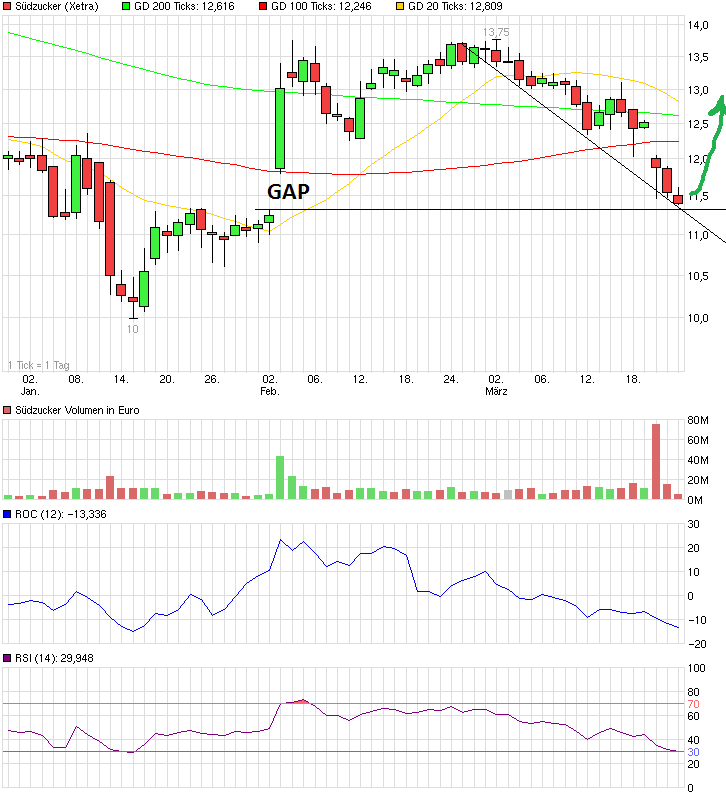Image resolution: width=726 pixels, height=796 pixels.
Task: Click the ROC axis label '30'
Action: 694,524
